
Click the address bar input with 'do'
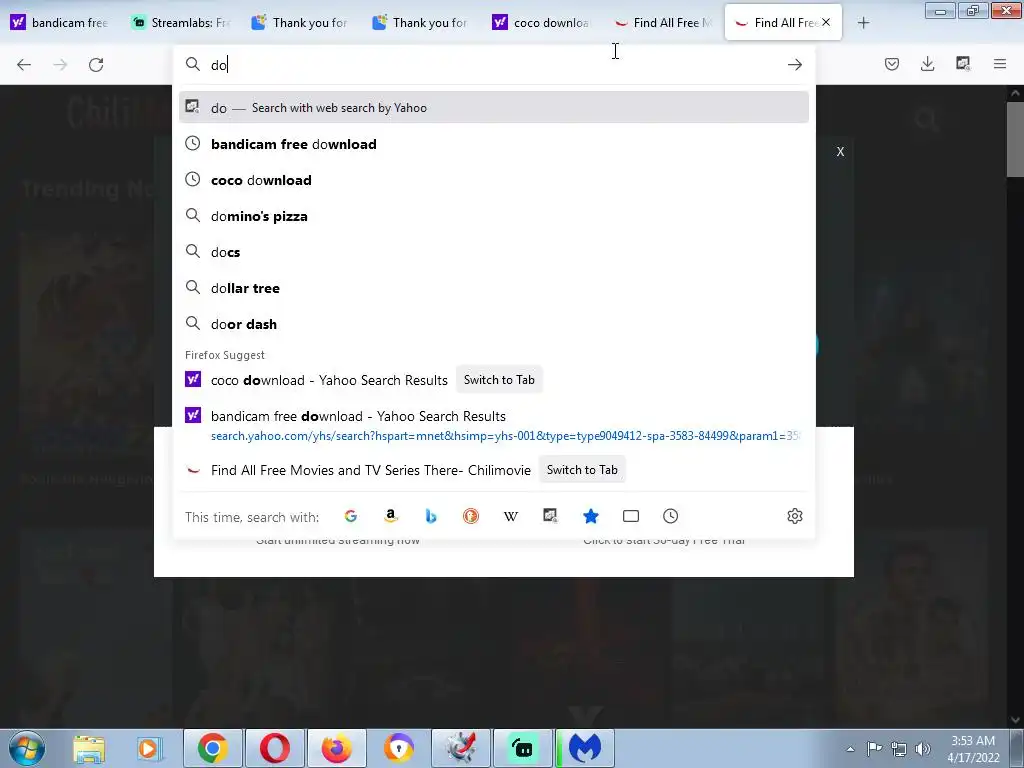494,65
